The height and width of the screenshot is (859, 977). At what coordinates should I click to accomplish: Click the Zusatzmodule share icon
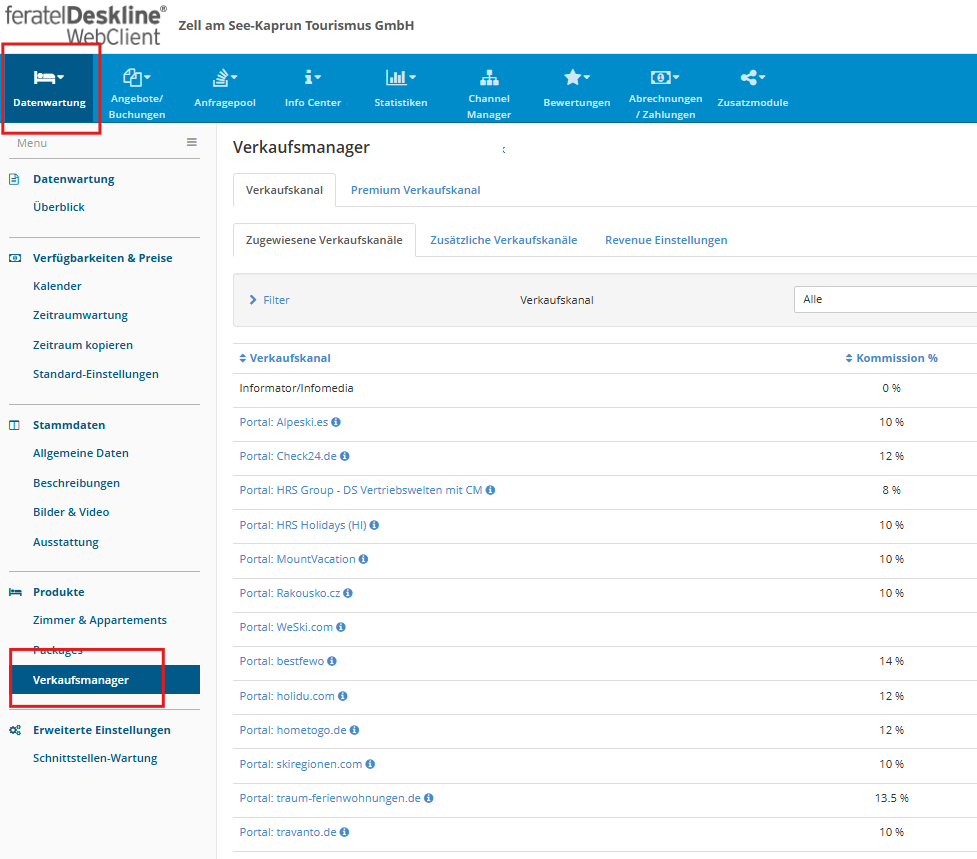(752, 78)
